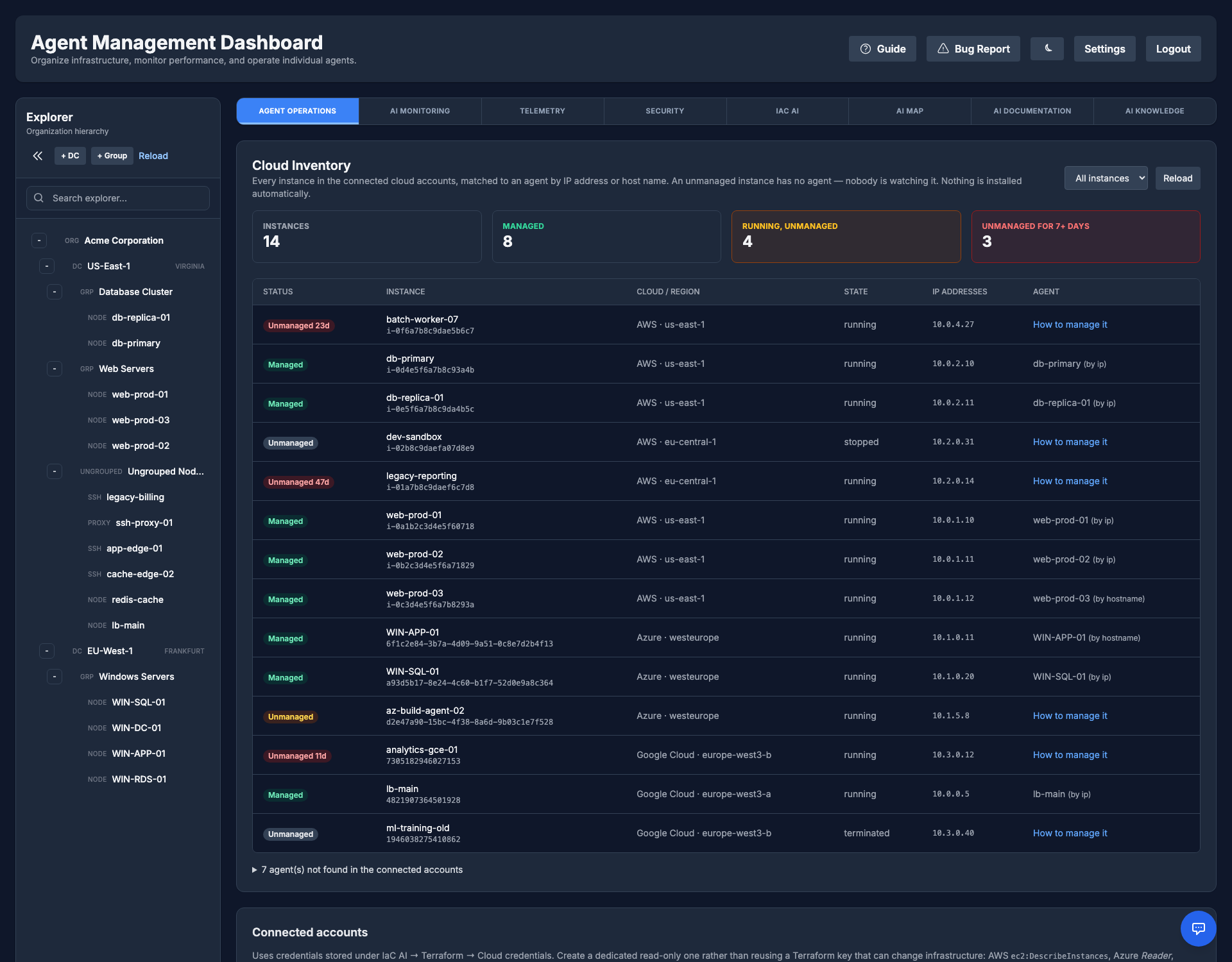Reload the Cloud Inventory list
The width and height of the screenshot is (1232, 962).
tap(1177, 178)
